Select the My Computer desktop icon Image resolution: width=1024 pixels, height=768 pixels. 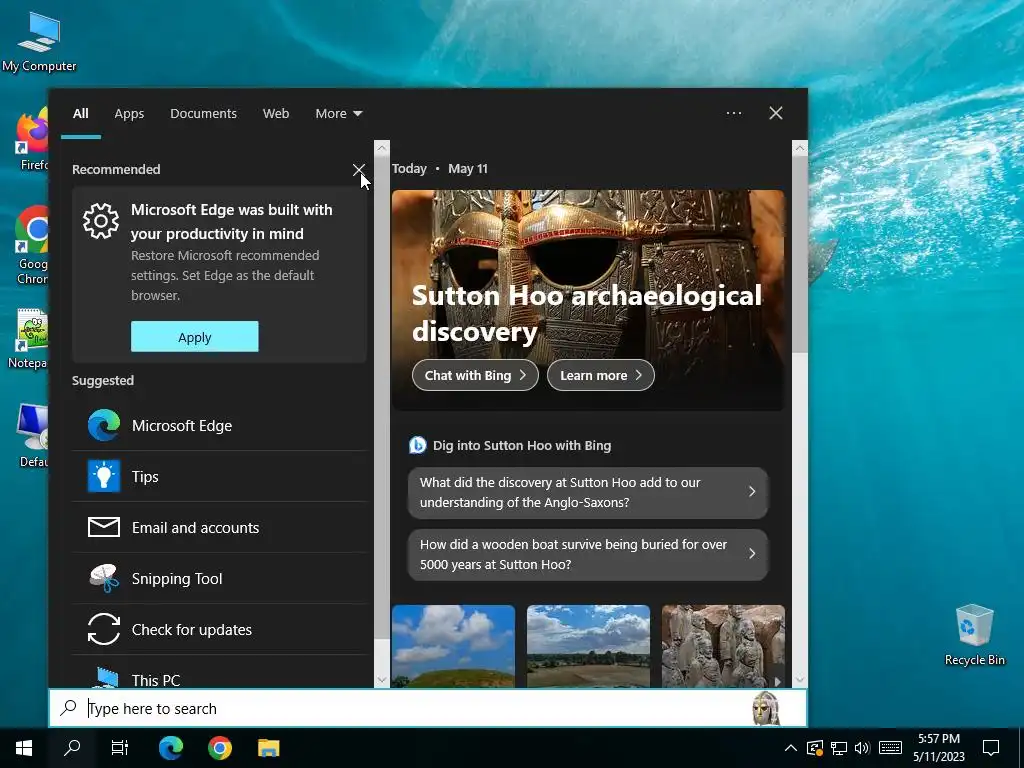coord(39,40)
